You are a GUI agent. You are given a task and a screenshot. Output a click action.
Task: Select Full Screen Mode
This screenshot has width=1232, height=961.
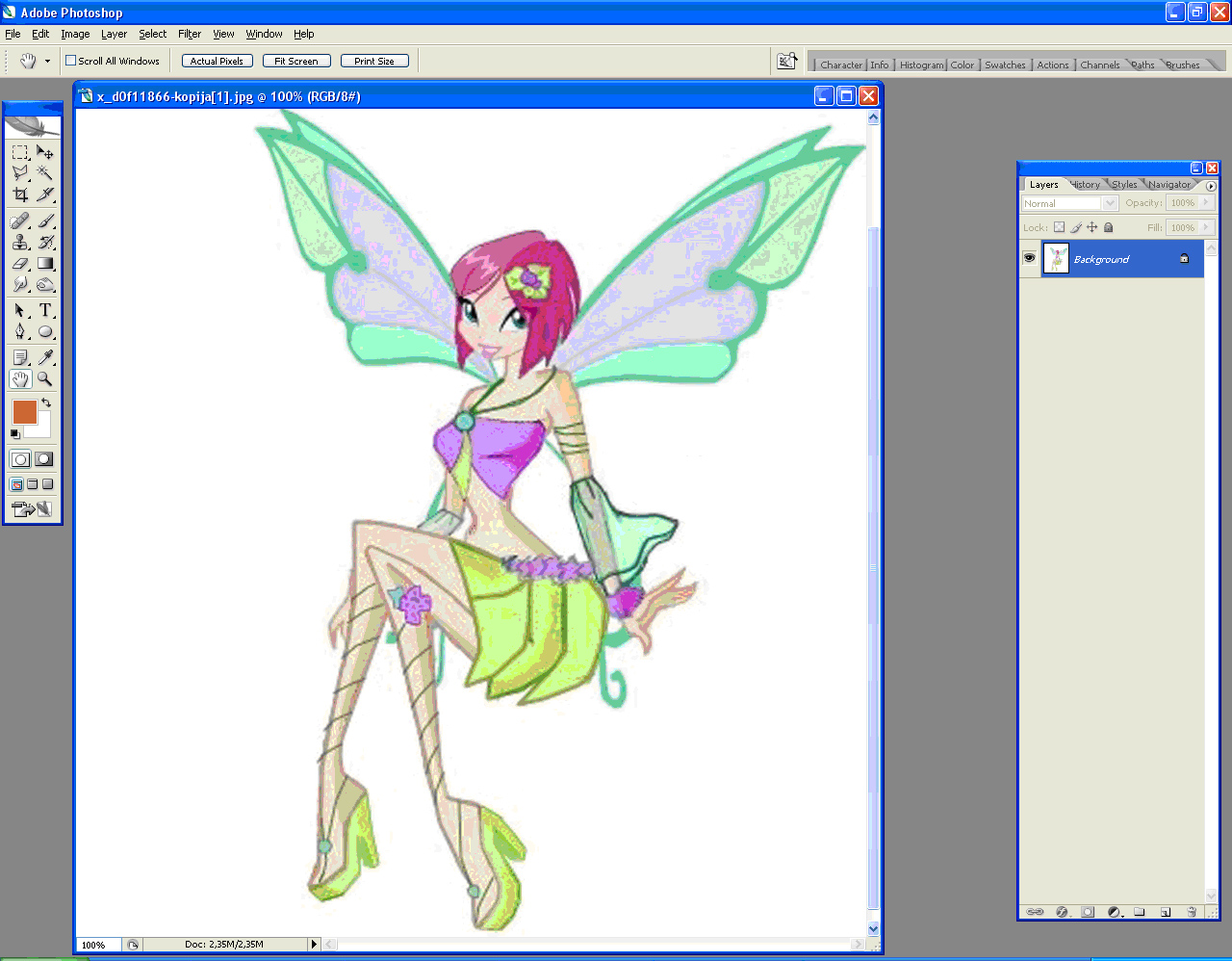pos(47,484)
